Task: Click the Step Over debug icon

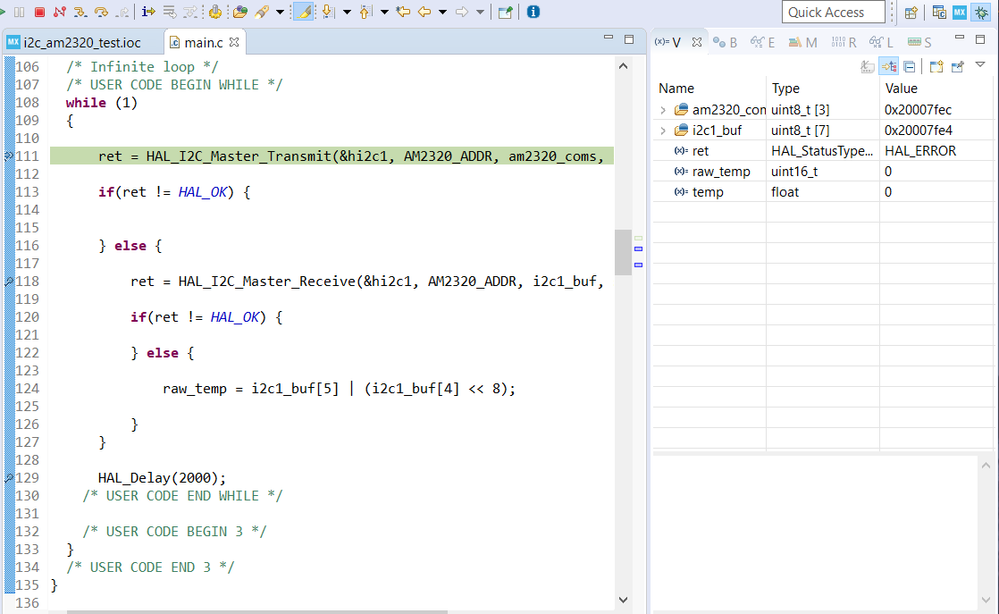Action: tap(101, 12)
